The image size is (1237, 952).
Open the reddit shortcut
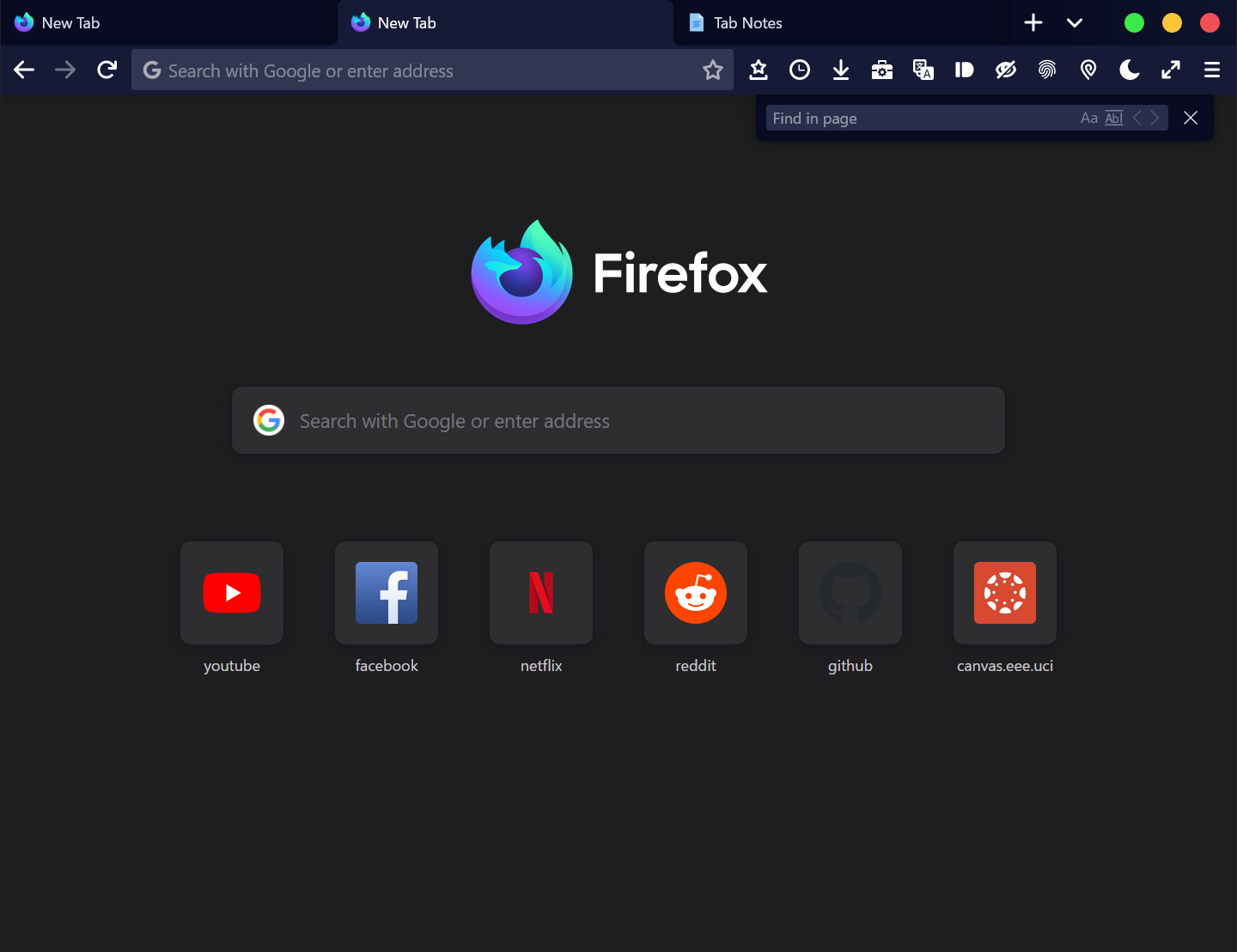(x=696, y=593)
